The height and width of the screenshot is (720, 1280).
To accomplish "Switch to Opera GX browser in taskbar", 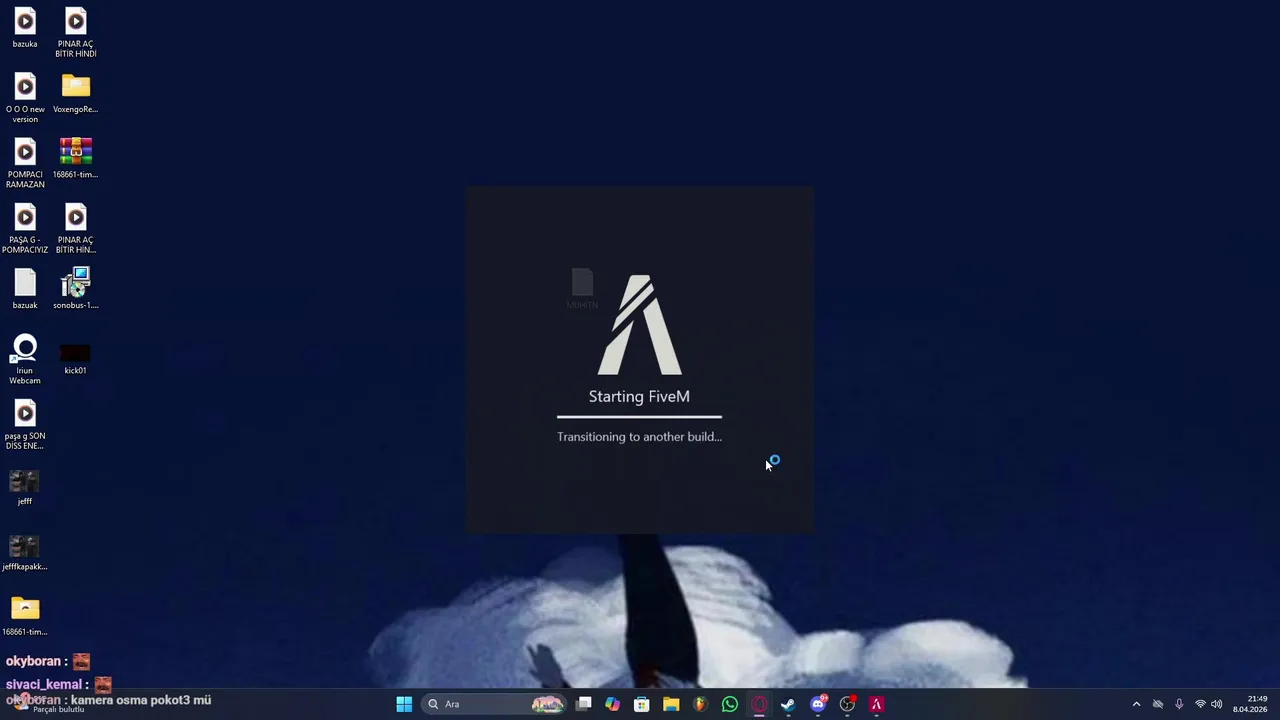I will (x=759, y=704).
